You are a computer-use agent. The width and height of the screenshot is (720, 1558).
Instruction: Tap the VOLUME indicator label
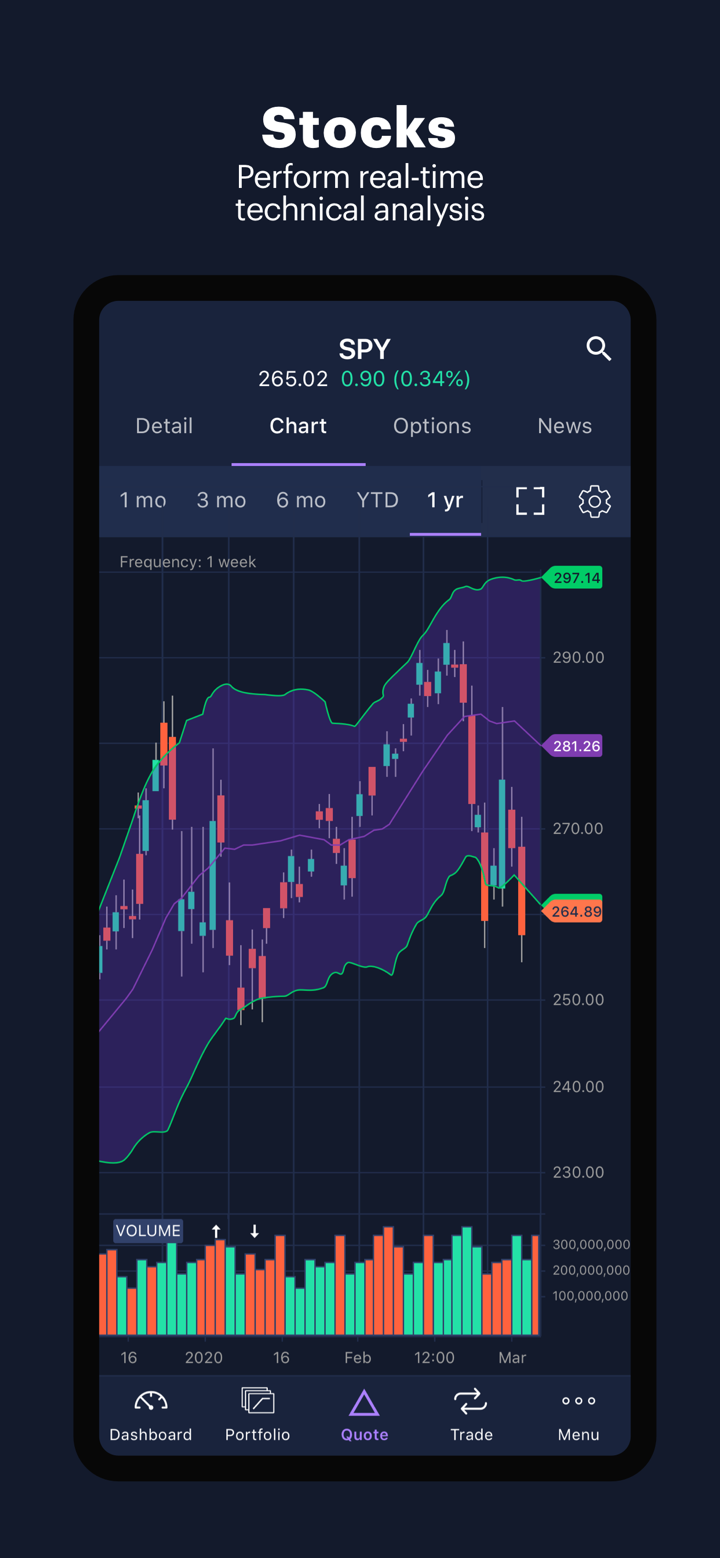pyautogui.click(x=148, y=1231)
